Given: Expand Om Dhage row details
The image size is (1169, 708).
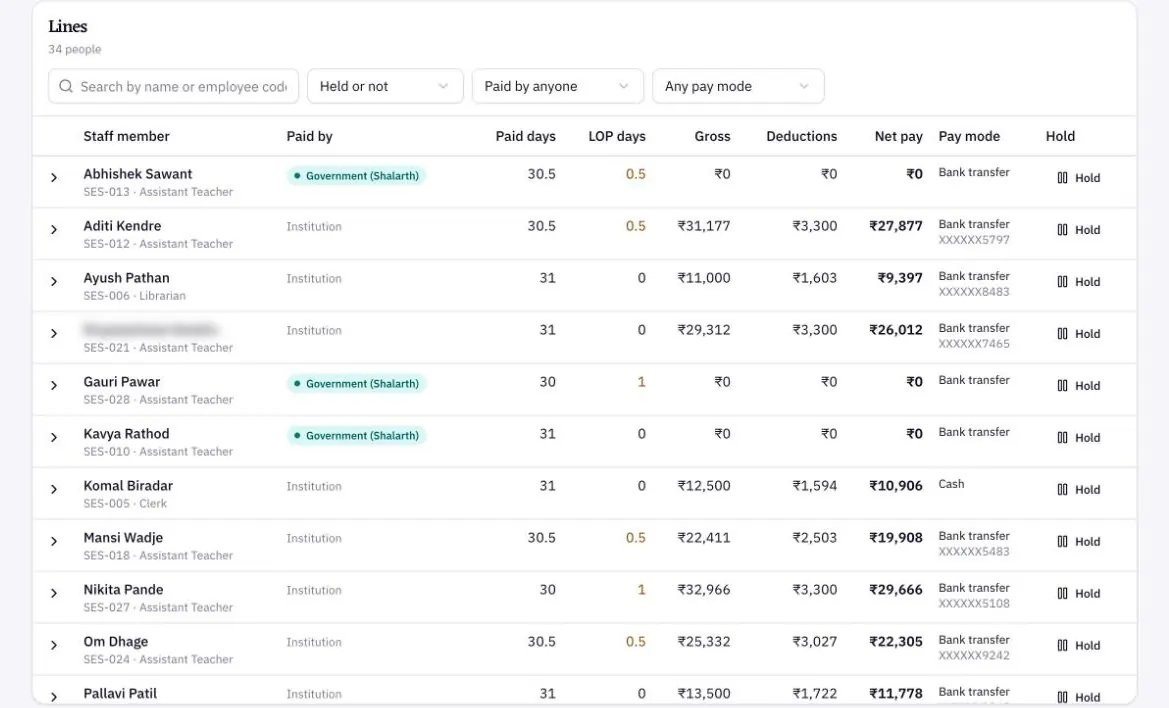Looking at the screenshot, I should (x=54, y=645).
